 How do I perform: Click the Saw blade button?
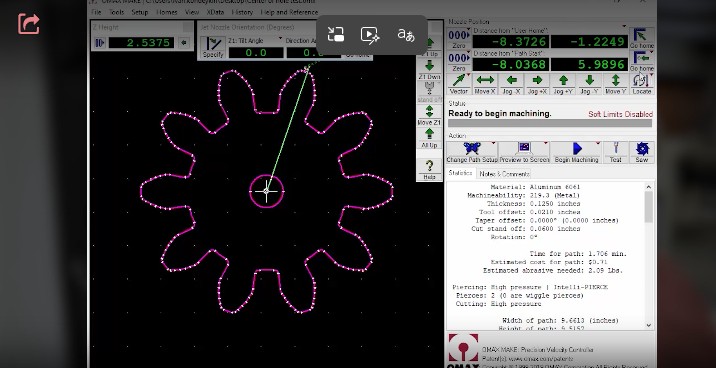coord(642,152)
